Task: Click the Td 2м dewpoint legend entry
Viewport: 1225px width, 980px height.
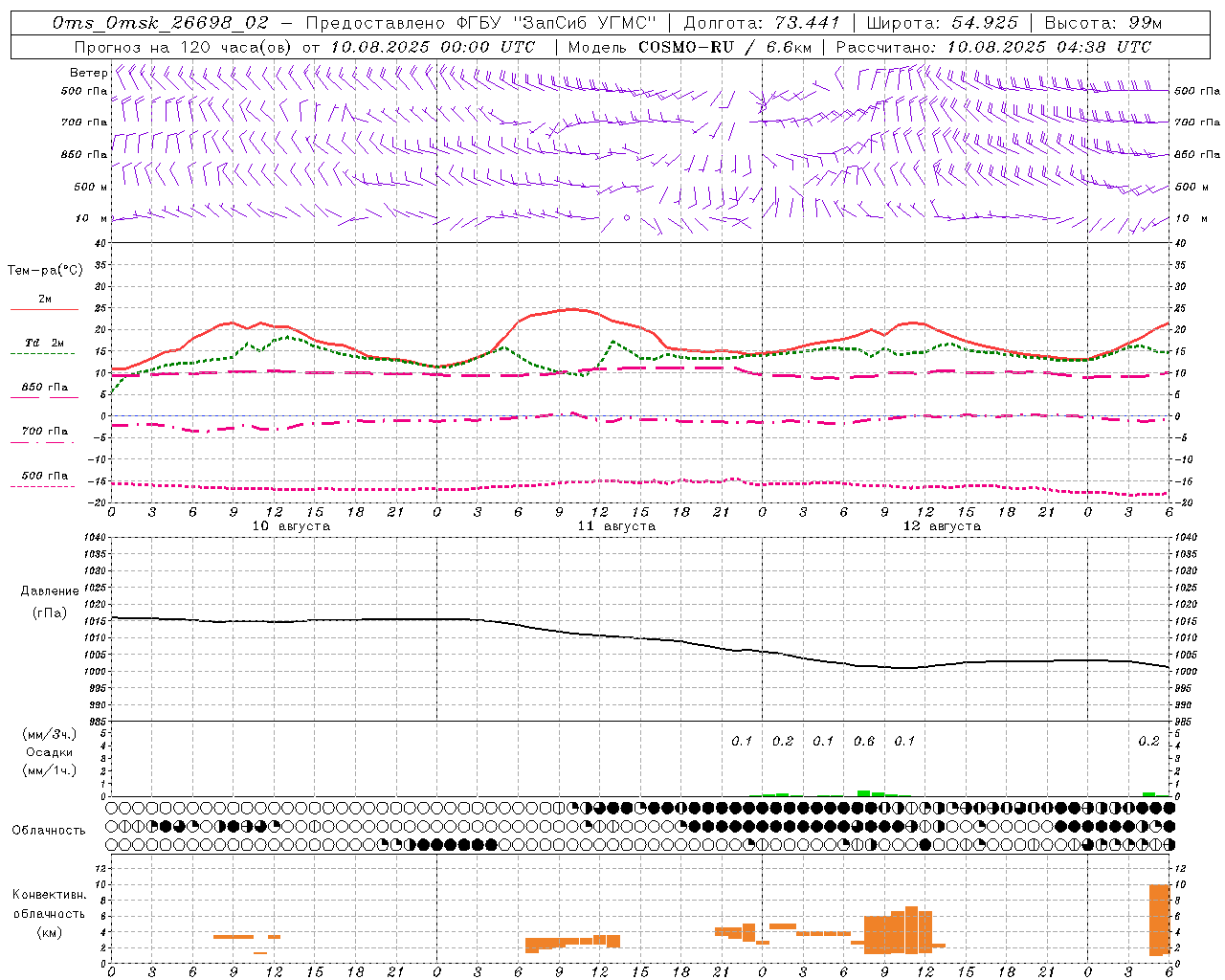Action: [45, 343]
